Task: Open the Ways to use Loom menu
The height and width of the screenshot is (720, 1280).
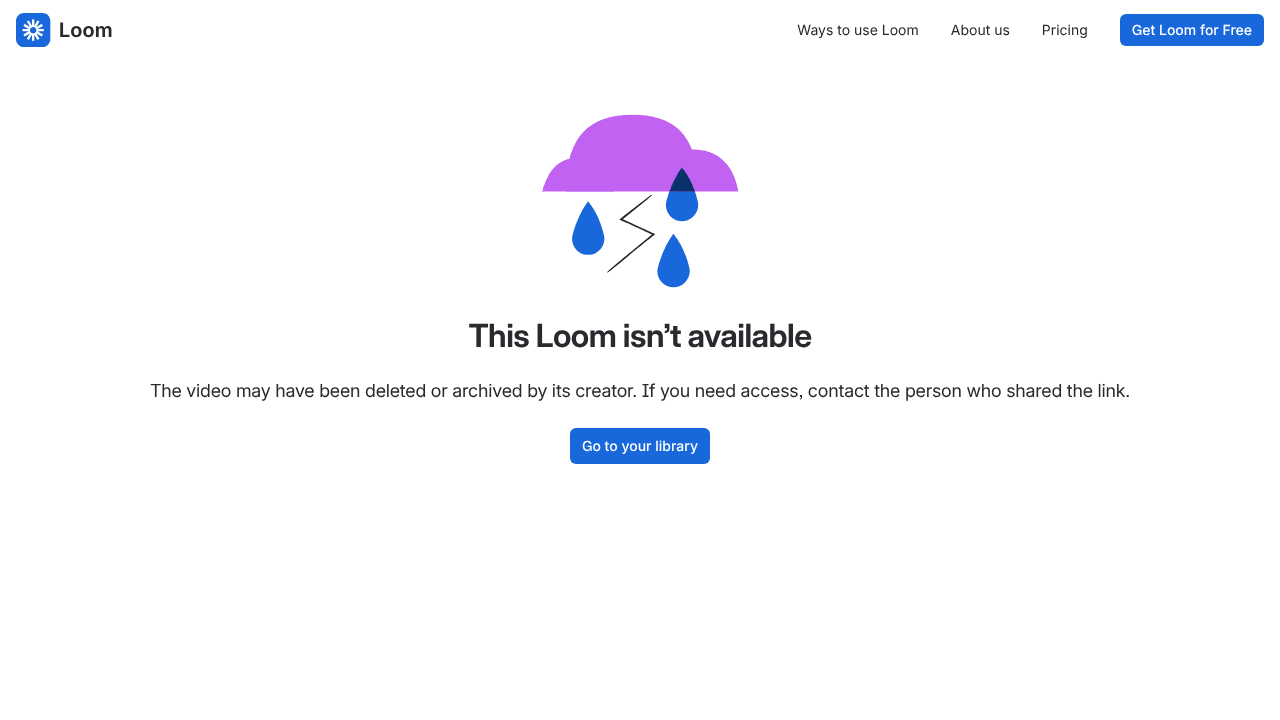Action: point(858,30)
